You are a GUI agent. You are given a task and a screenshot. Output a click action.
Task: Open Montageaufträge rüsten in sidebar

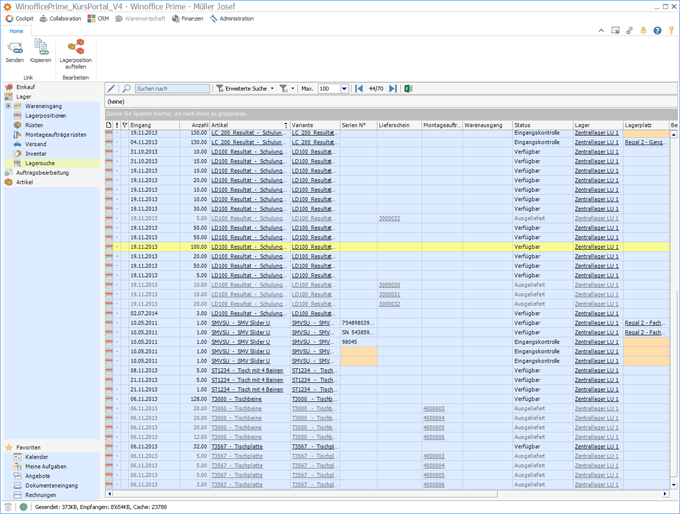pyautogui.click(x=56, y=135)
